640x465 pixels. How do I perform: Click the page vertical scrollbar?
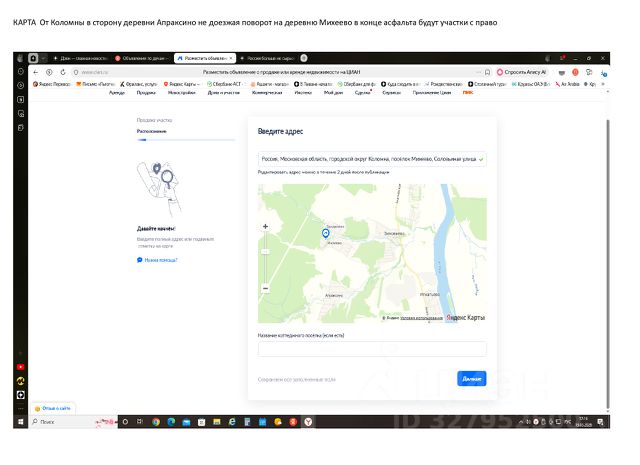tap(608, 265)
